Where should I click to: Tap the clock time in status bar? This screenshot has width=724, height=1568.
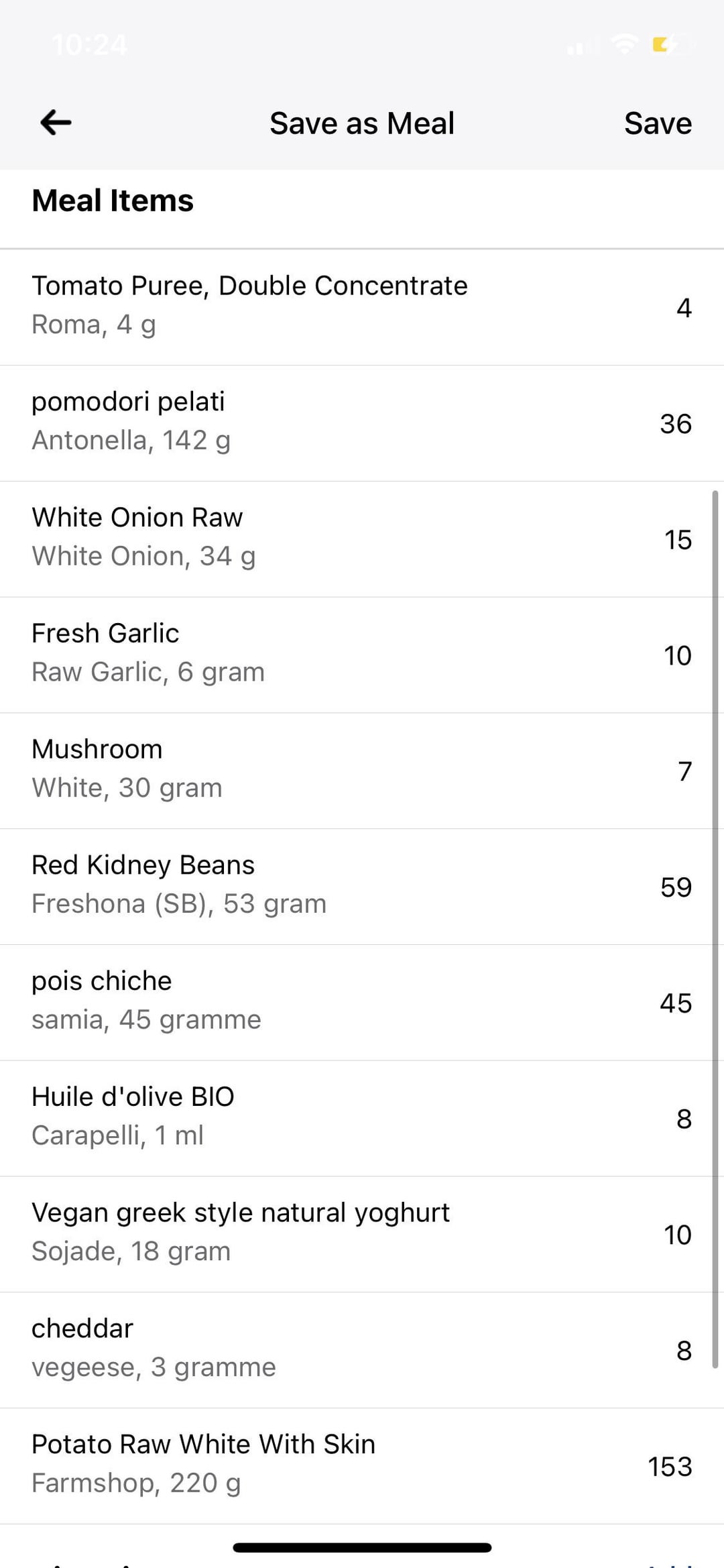pyautogui.click(x=89, y=45)
